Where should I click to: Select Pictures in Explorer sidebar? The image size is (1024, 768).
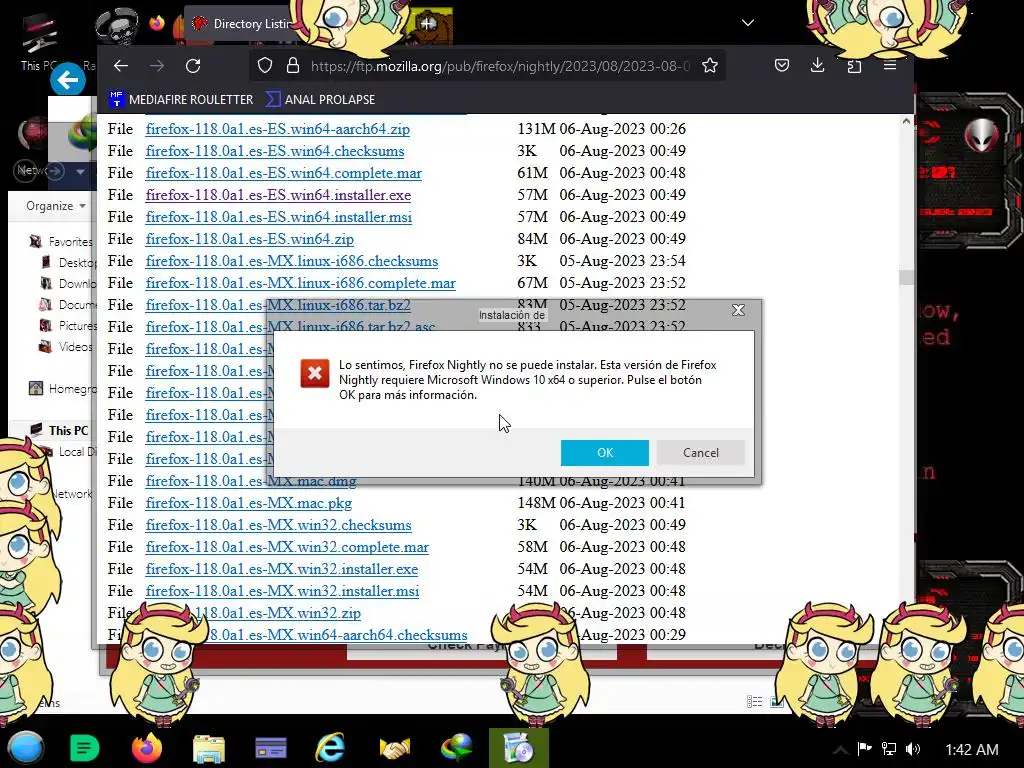(x=68, y=325)
